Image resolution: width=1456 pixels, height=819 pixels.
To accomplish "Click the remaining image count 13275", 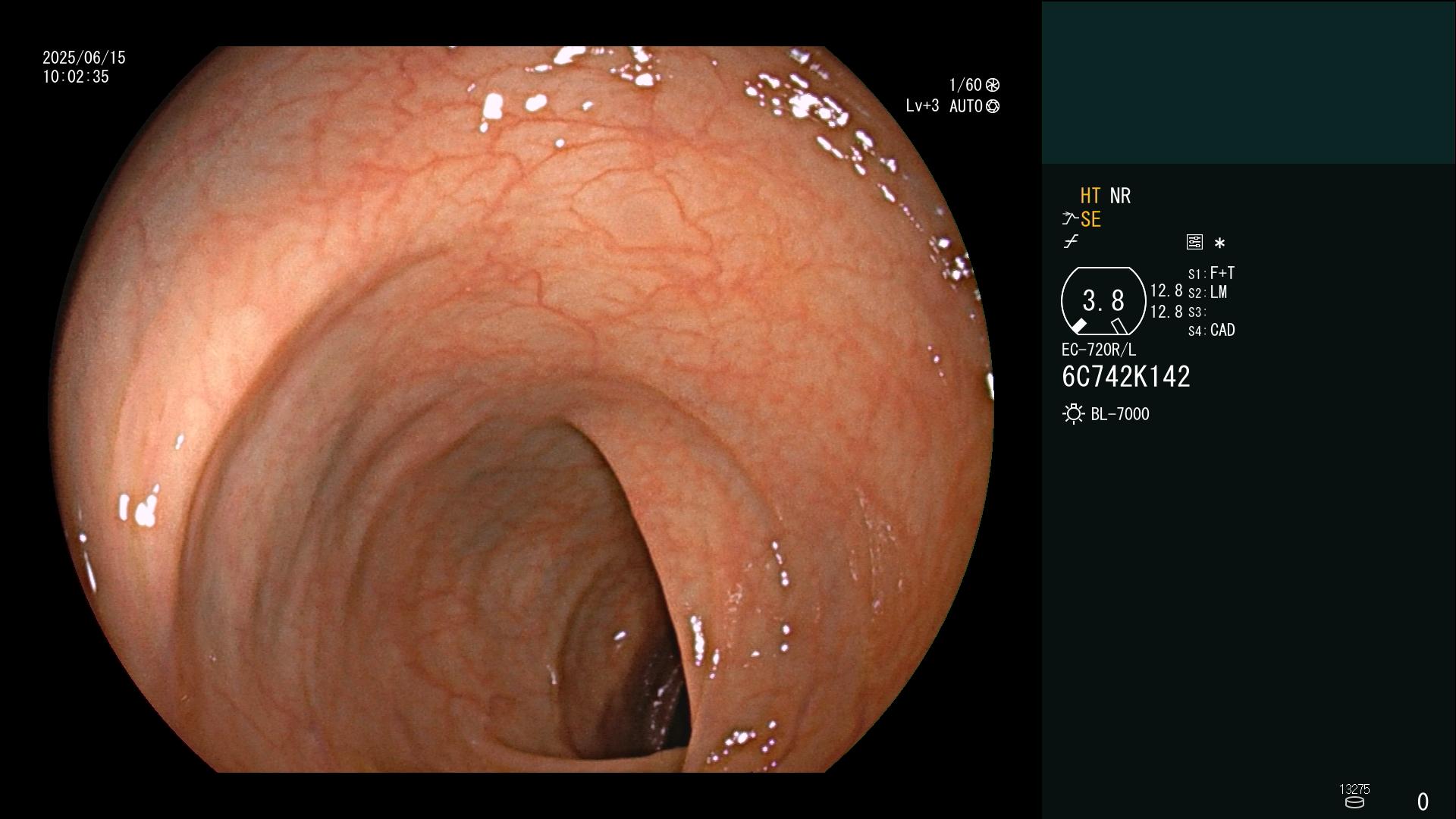I will [1354, 789].
